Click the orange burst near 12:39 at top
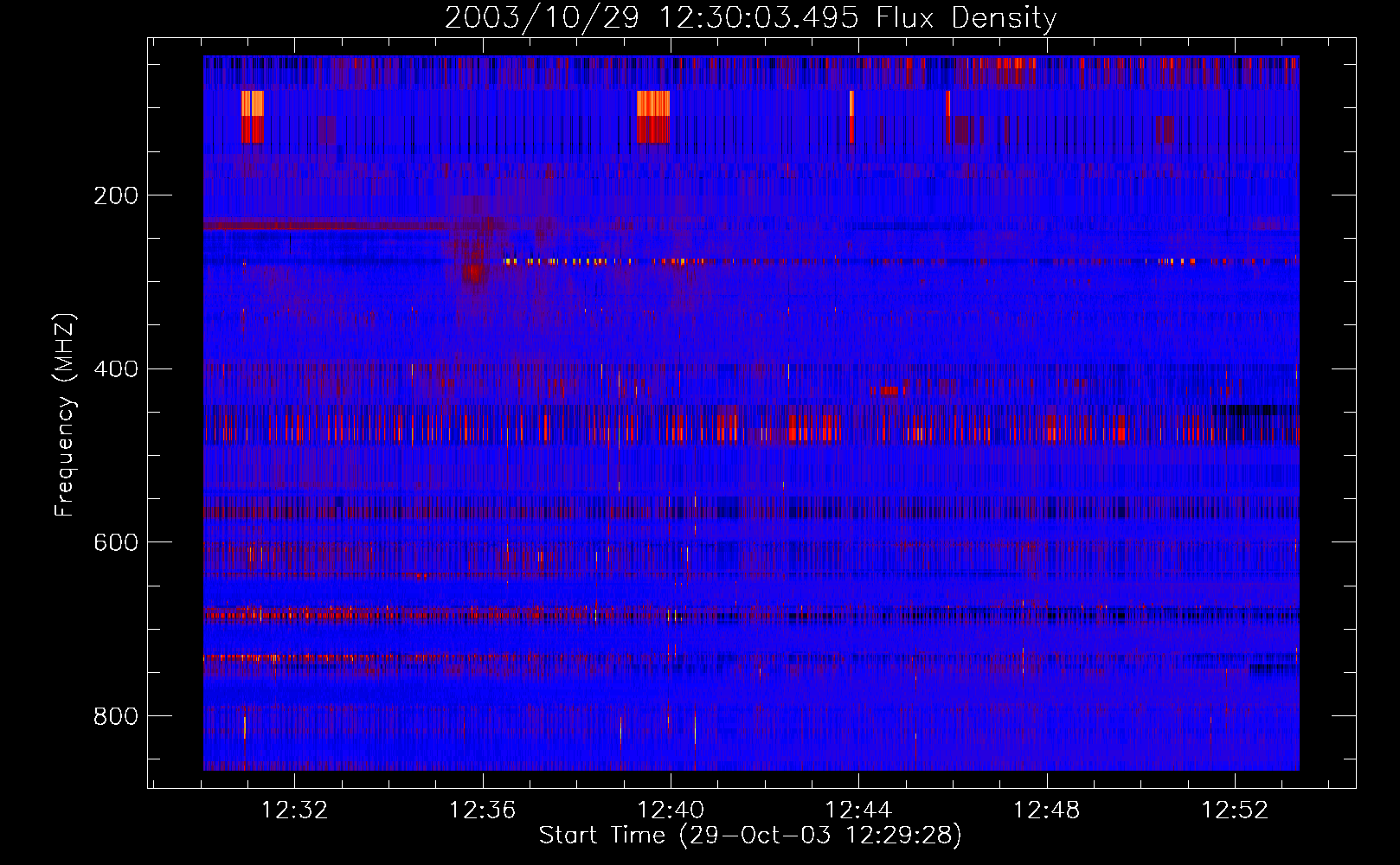Image resolution: width=1400 pixels, height=865 pixels. [653, 103]
